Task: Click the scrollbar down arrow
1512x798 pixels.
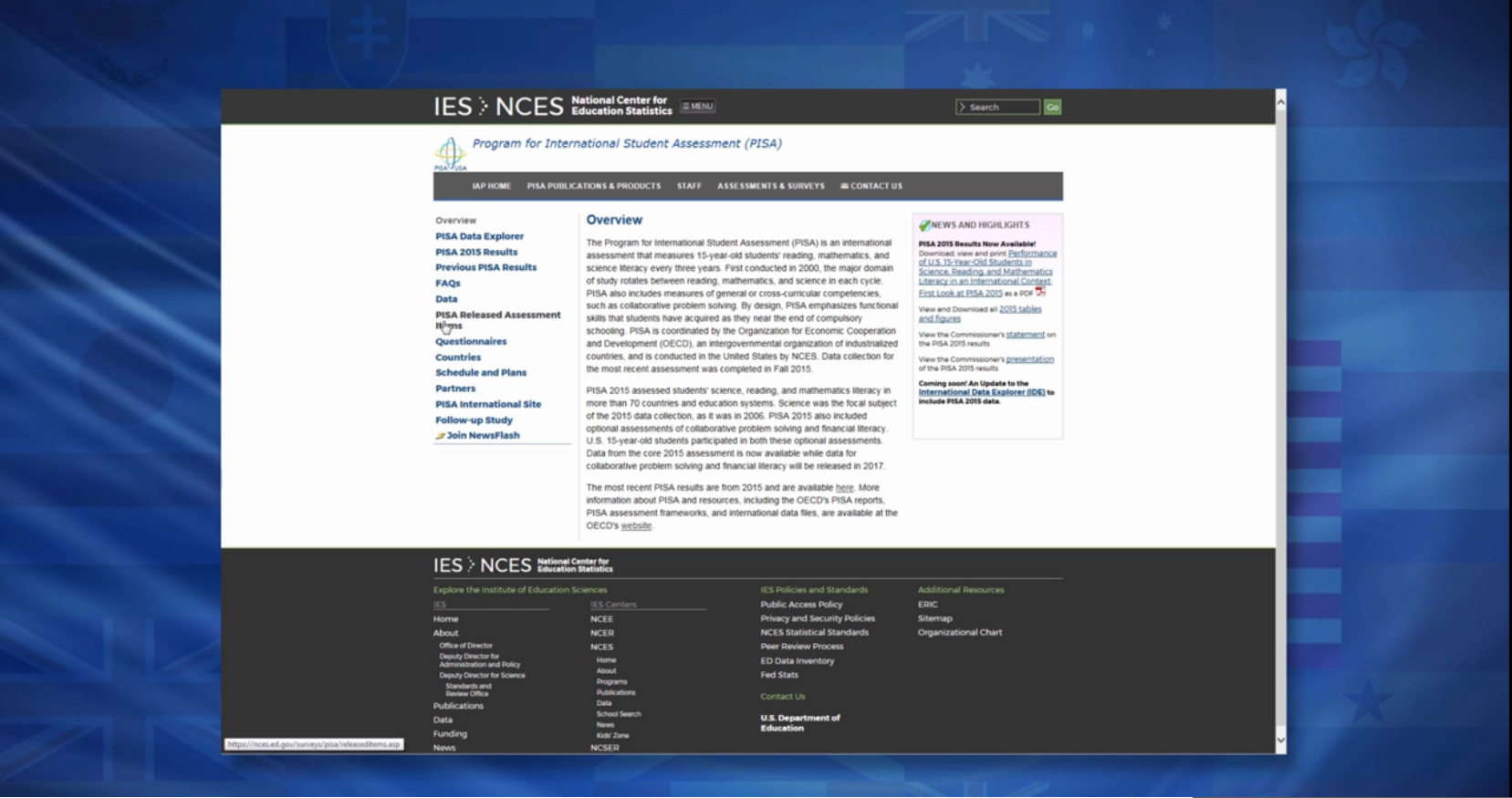Action: point(1280,741)
